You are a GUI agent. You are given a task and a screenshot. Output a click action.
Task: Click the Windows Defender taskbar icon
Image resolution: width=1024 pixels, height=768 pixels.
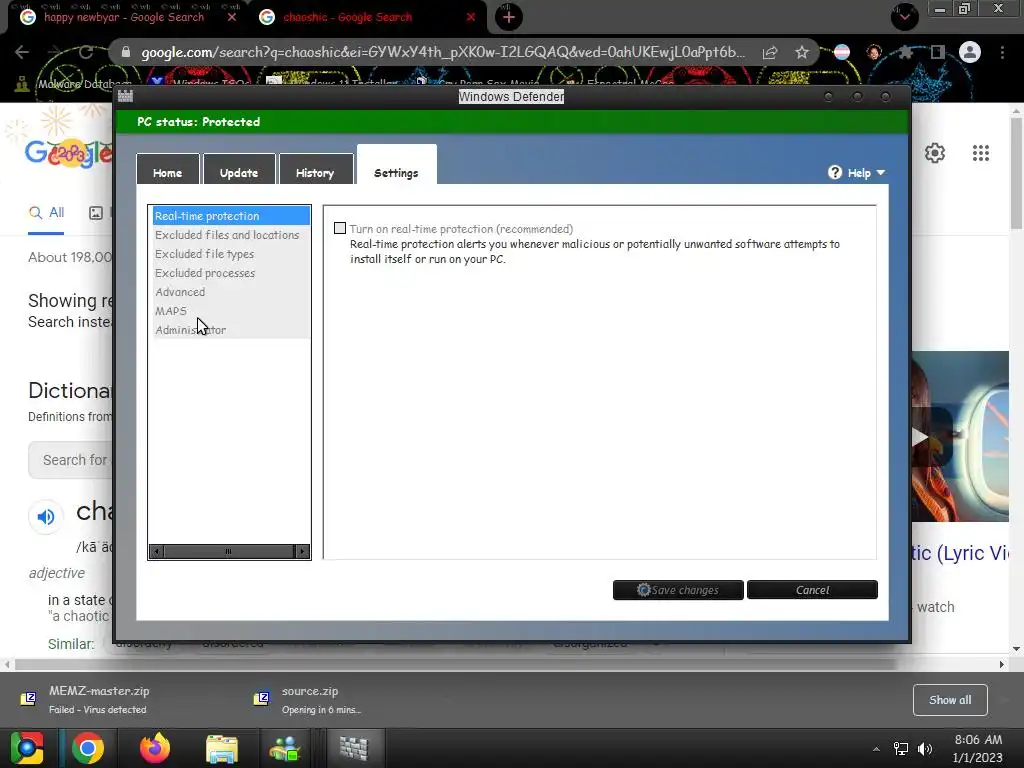[353, 748]
